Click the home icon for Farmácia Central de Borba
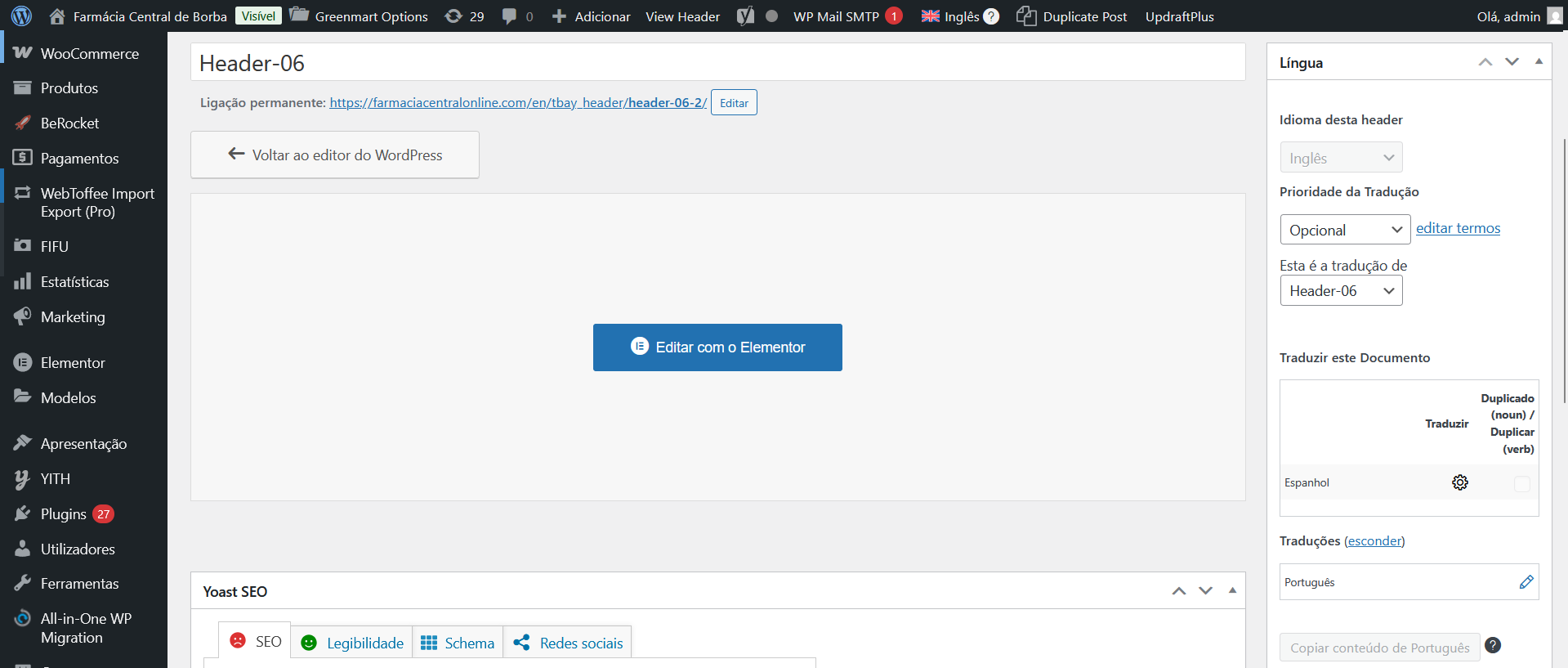The height and width of the screenshot is (668, 1568). (57, 16)
